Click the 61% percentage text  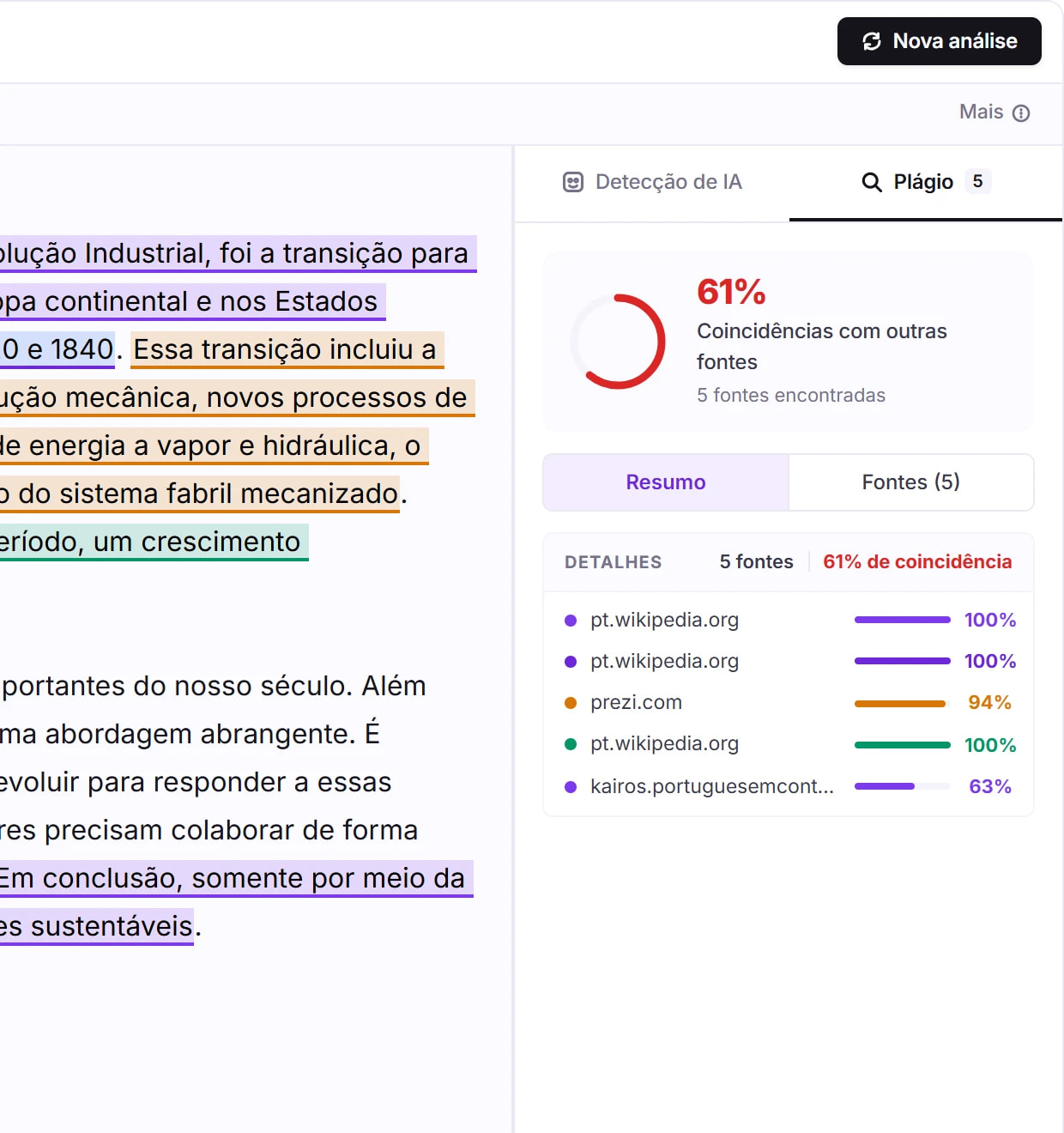tap(731, 292)
